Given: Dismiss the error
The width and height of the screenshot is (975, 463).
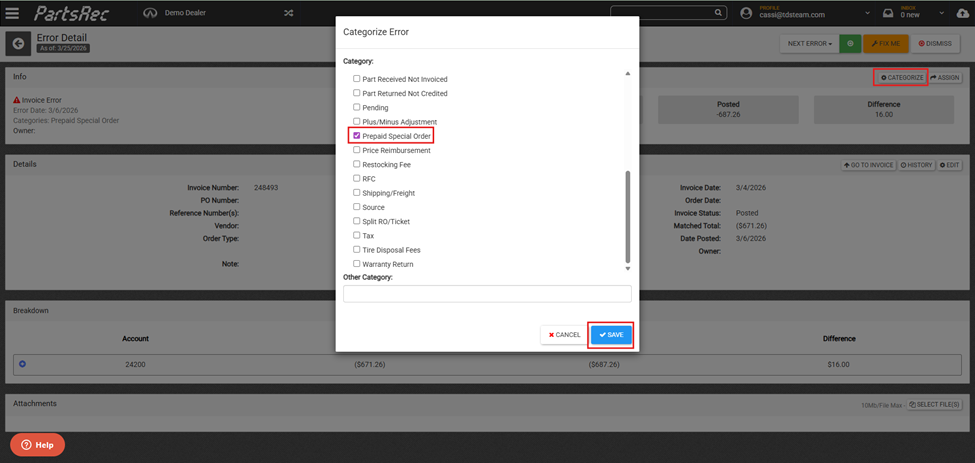Looking at the screenshot, I should pyautogui.click(x=935, y=44).
